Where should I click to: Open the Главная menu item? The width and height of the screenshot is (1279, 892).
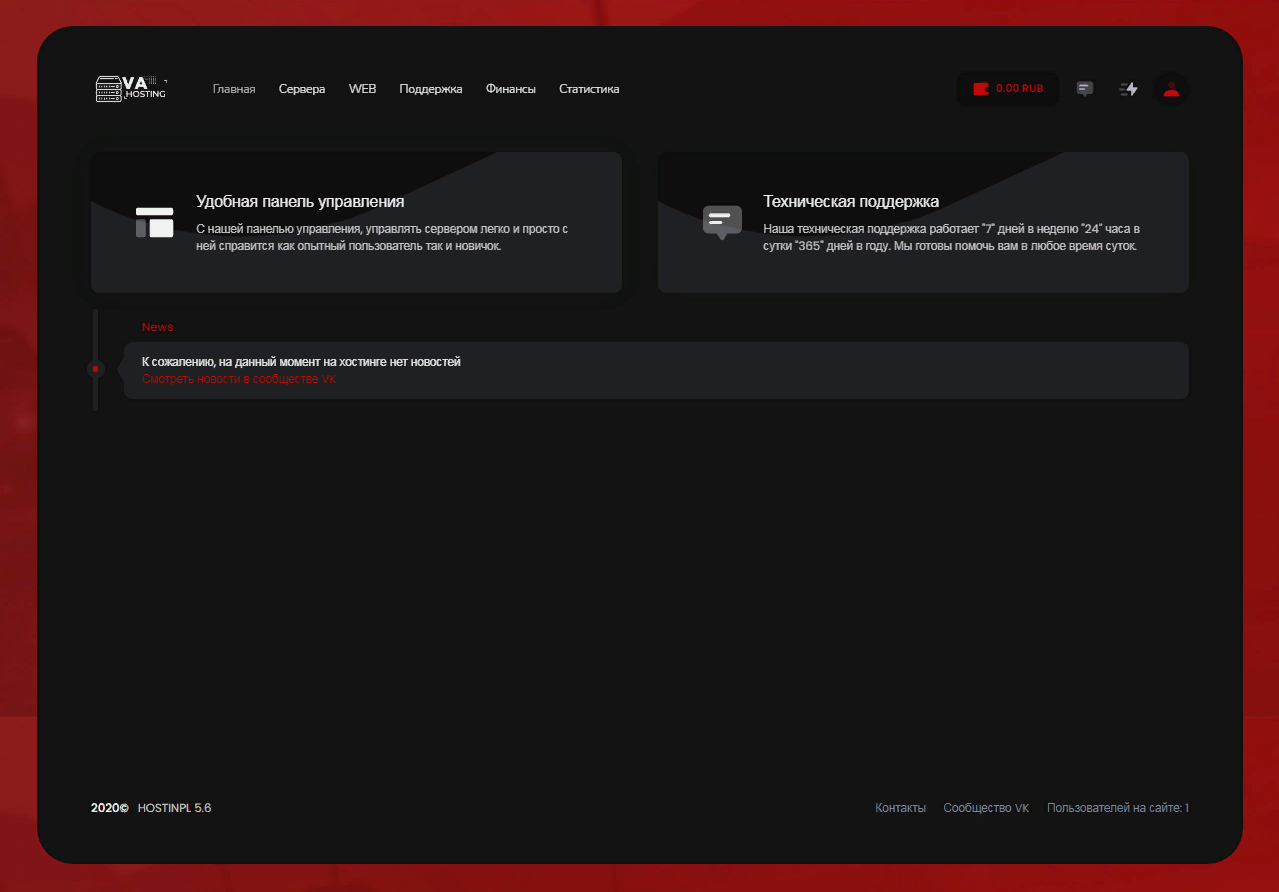234,89
